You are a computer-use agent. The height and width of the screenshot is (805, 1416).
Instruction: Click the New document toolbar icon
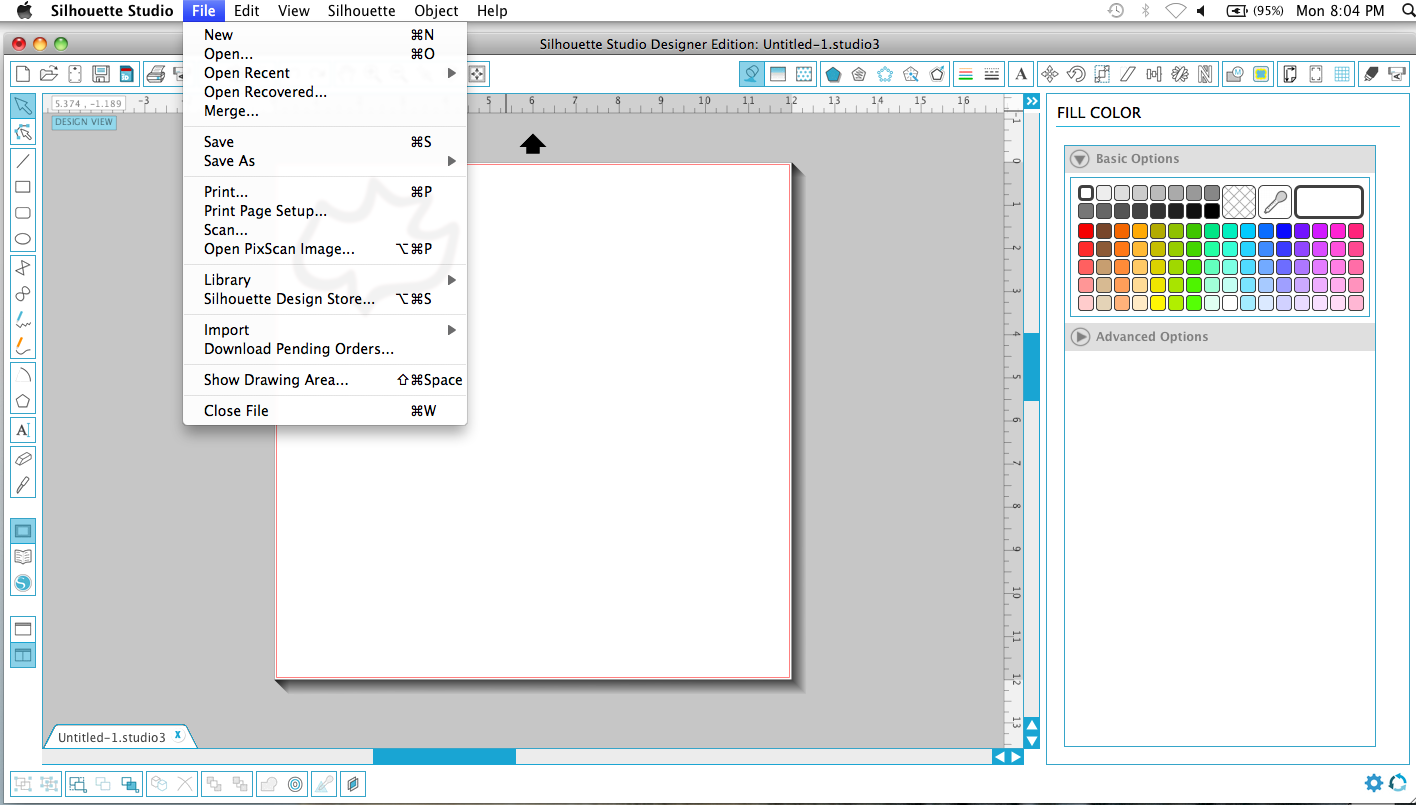pyautogui.click(x=23, y=74)
